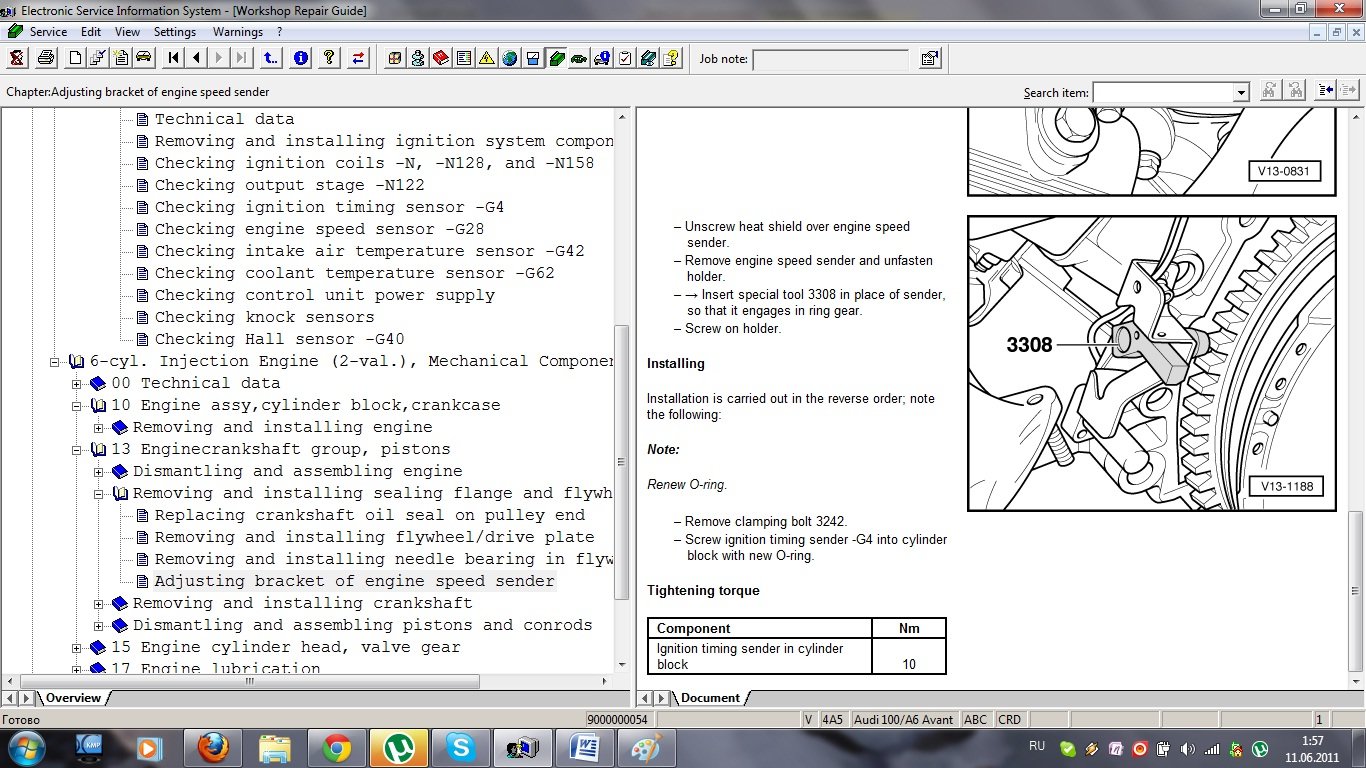Open 'Replacing crankshaft oil seal on pulley end'
Viewport: 1366px width, 768px height.
[x=369, y=515]
